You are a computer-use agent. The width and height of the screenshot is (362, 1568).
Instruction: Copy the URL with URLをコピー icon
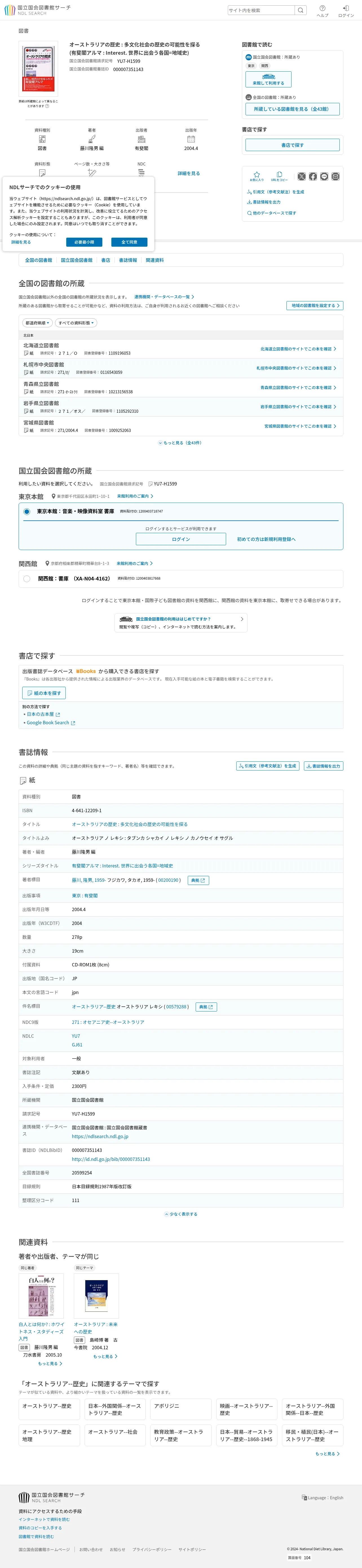tap(279, 176)
